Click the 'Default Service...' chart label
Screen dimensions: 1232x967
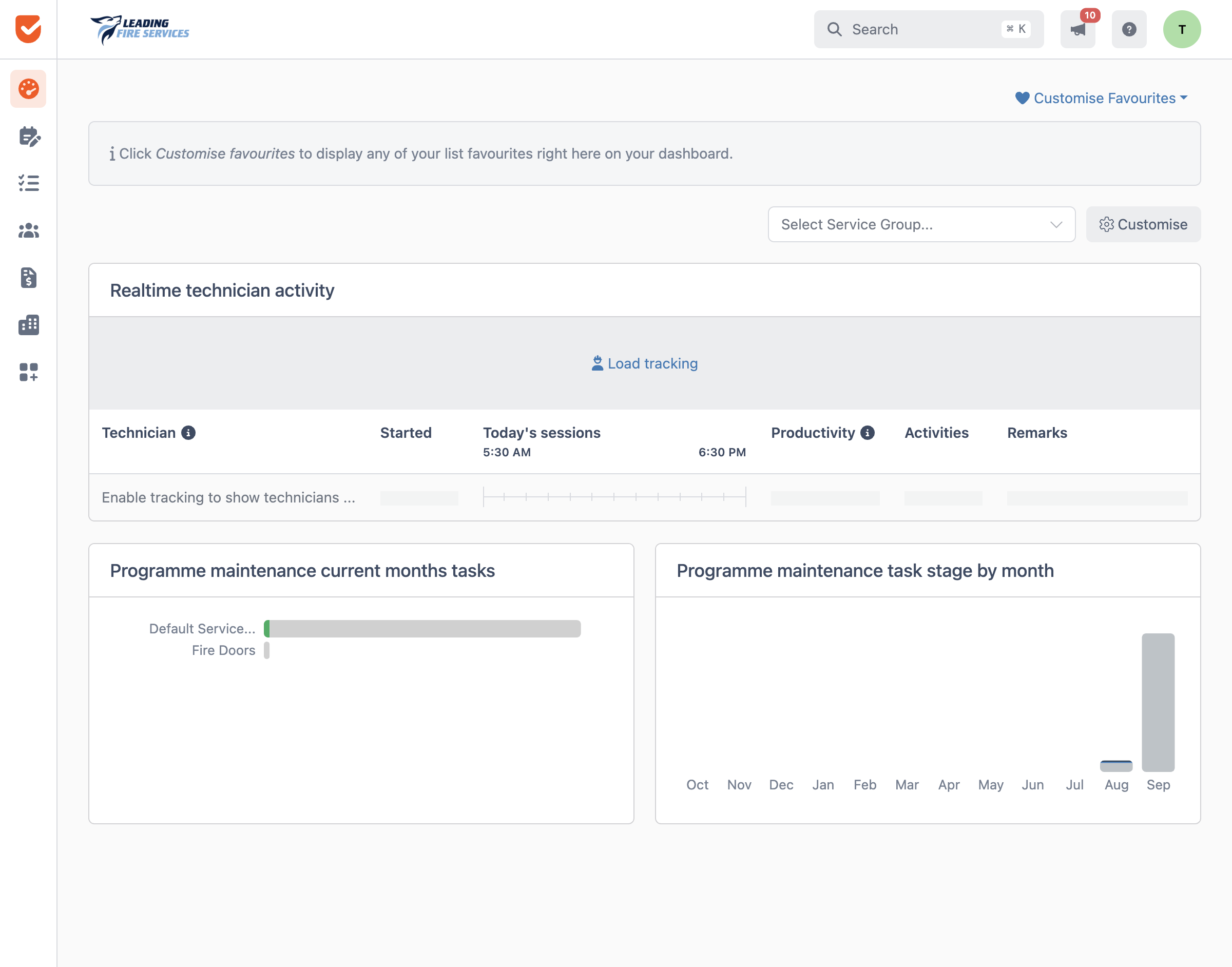pos(202,628)
